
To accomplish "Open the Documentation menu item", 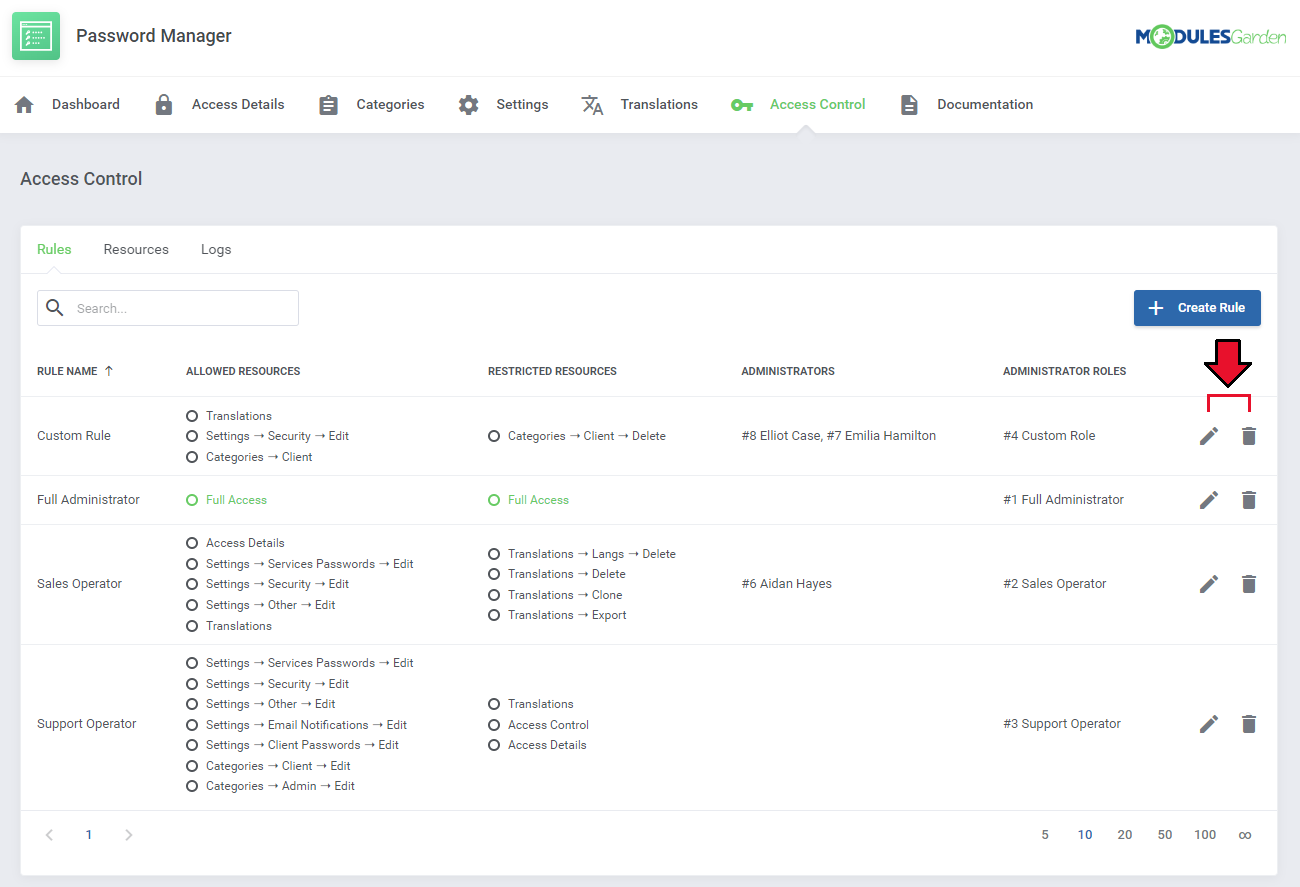I will pyautogui.click(x=985, y=104).
